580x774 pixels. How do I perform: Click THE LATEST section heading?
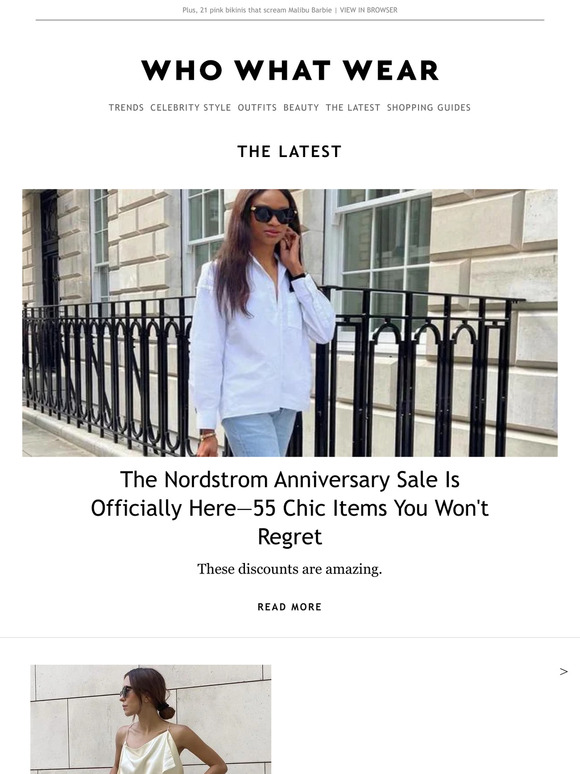point(290,152)
